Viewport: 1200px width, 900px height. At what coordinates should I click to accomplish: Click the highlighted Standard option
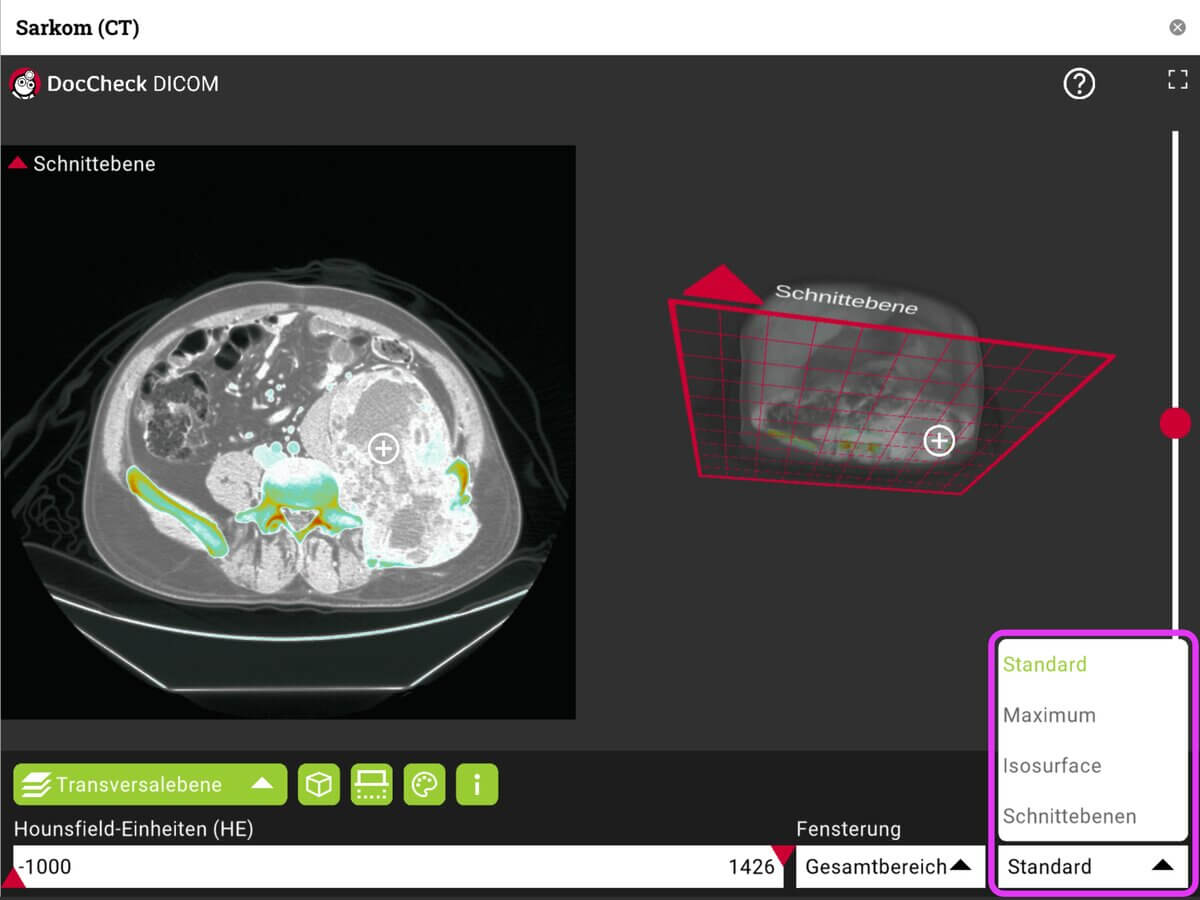click(x=1043, y=664)
